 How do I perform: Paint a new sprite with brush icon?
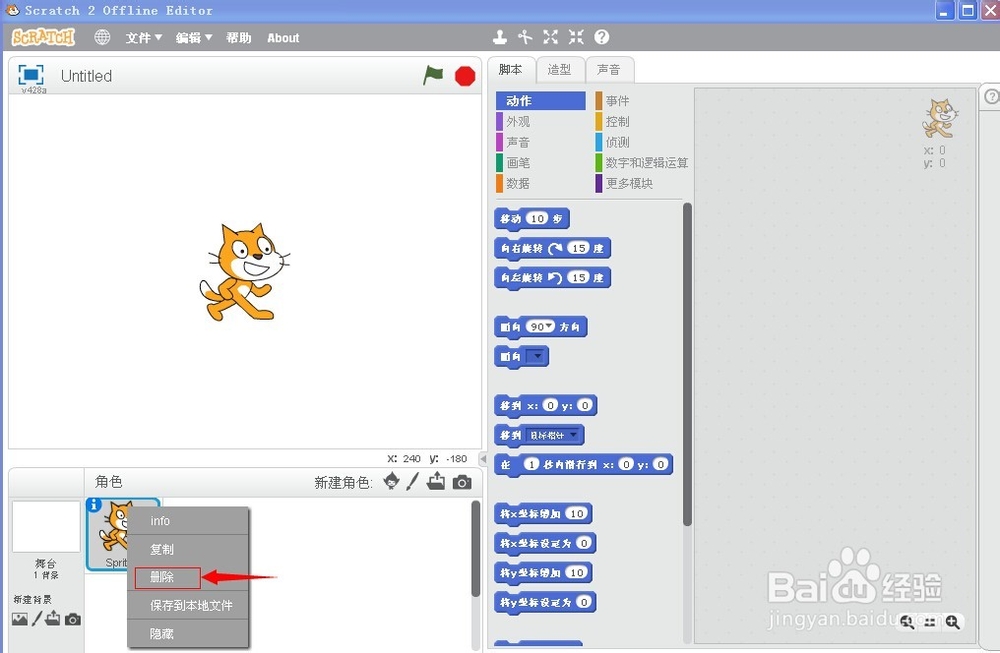coord(413,481)
